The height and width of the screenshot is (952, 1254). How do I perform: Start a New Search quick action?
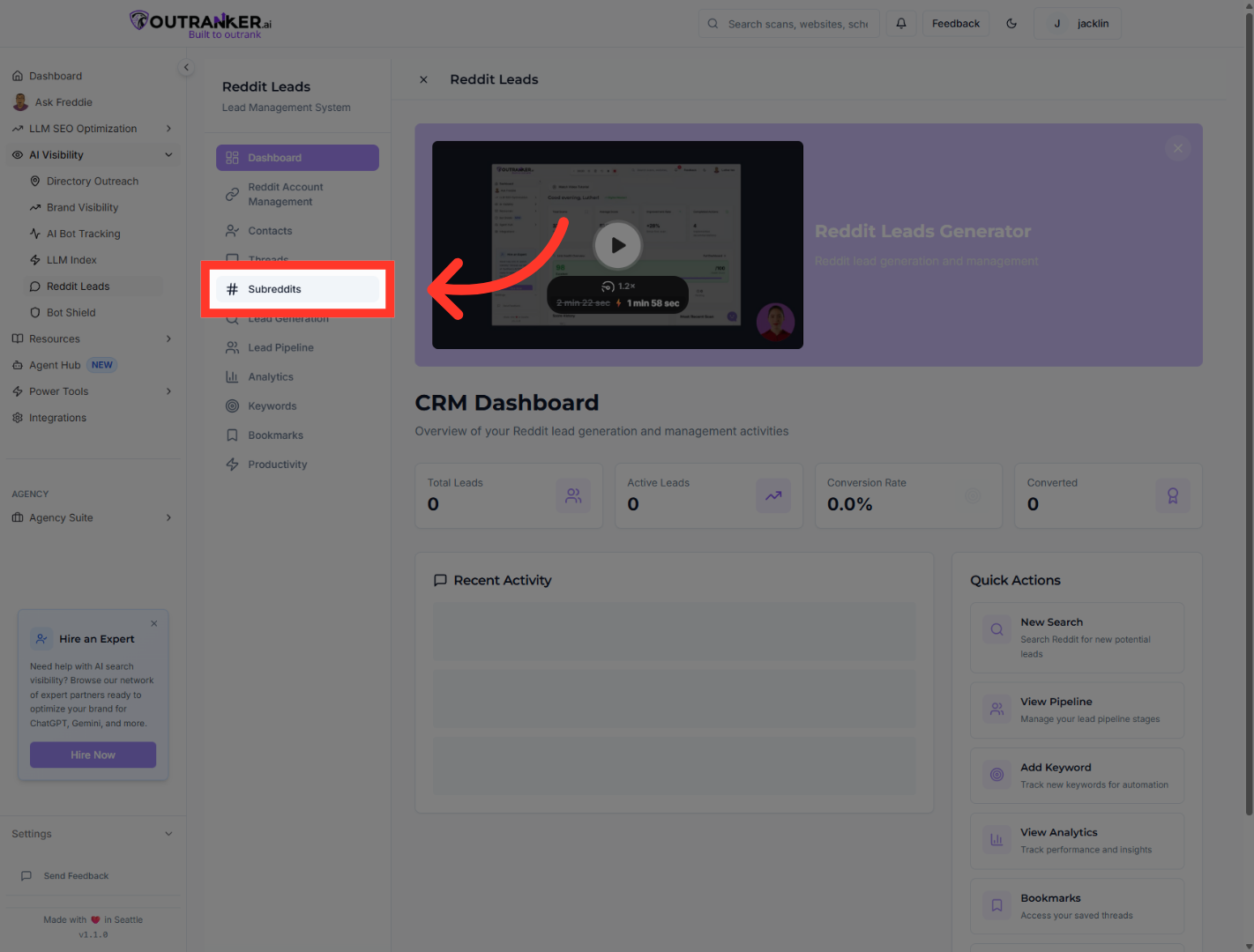coord(1077,637)
